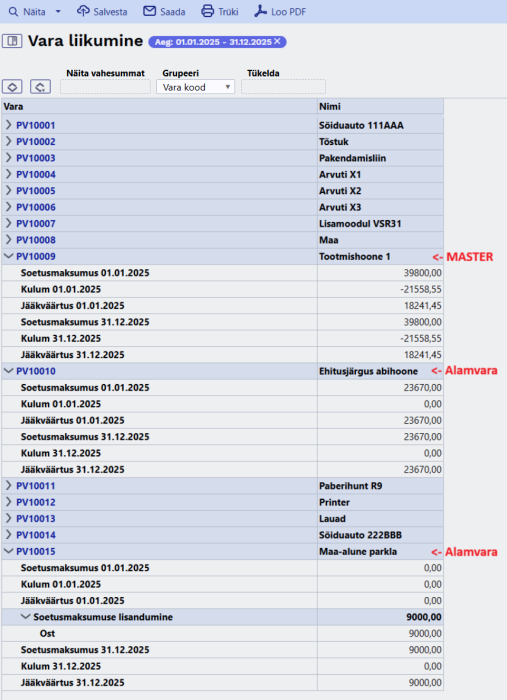
Task: Expand the PV10012 row
Action: (x=8, y=502)
